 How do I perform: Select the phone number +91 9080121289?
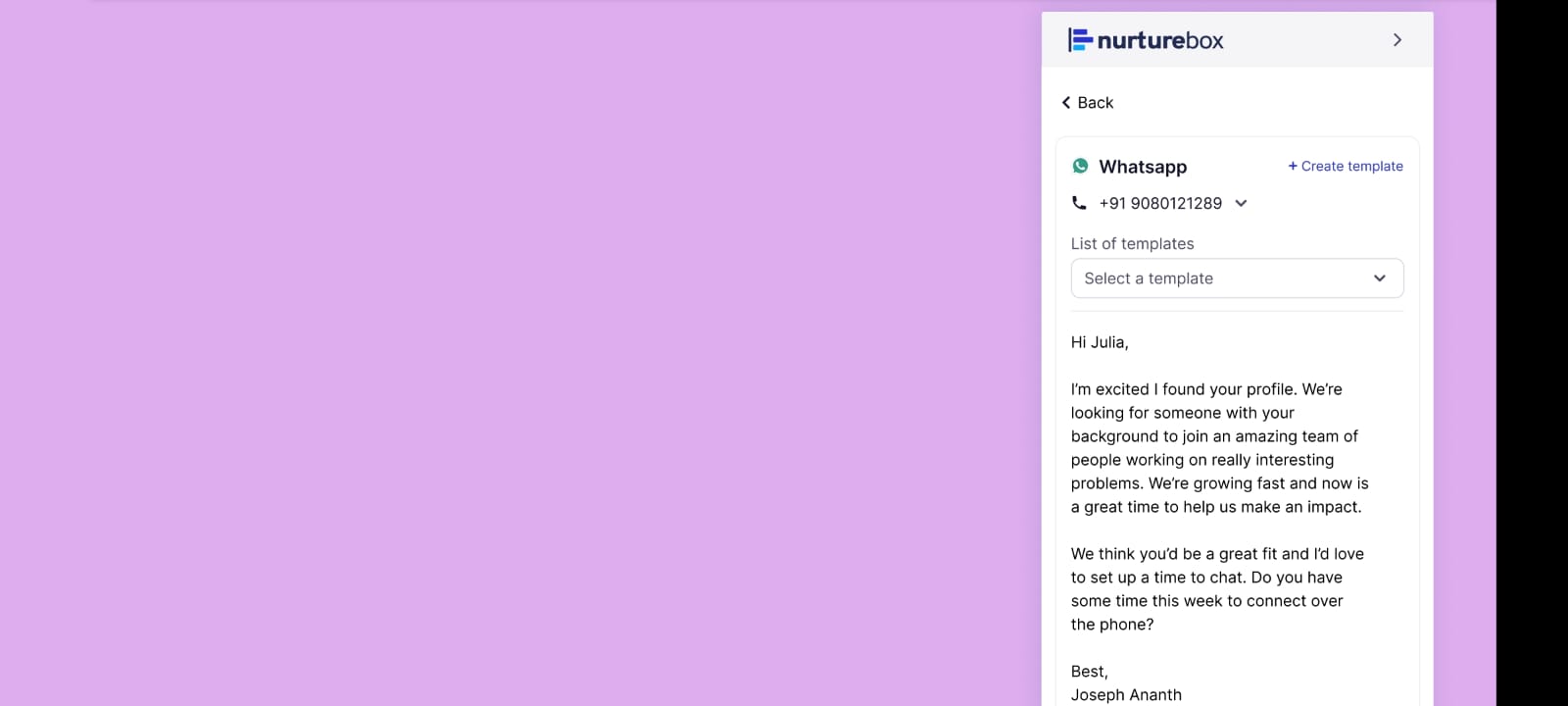point(1160,203)
